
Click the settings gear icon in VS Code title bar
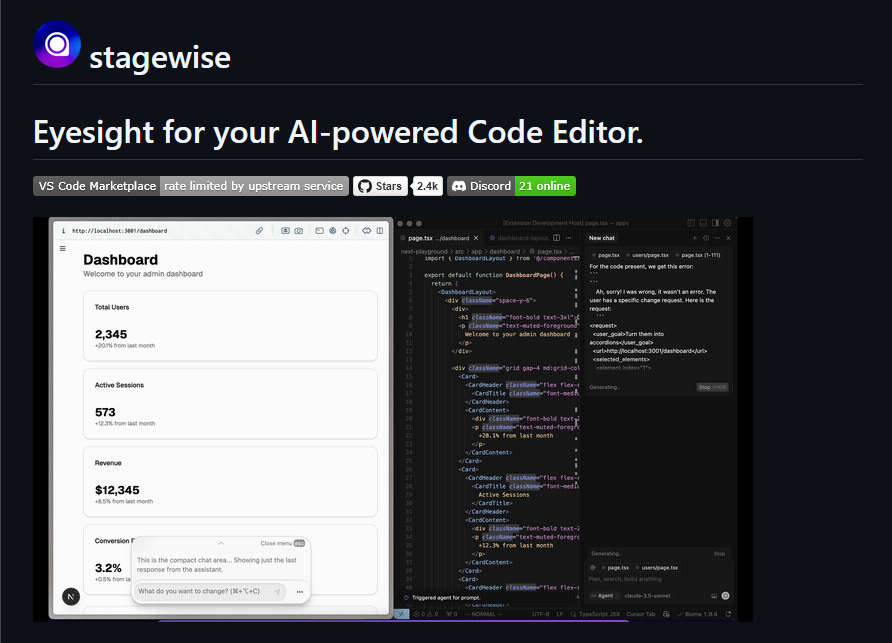click(727, 223)
